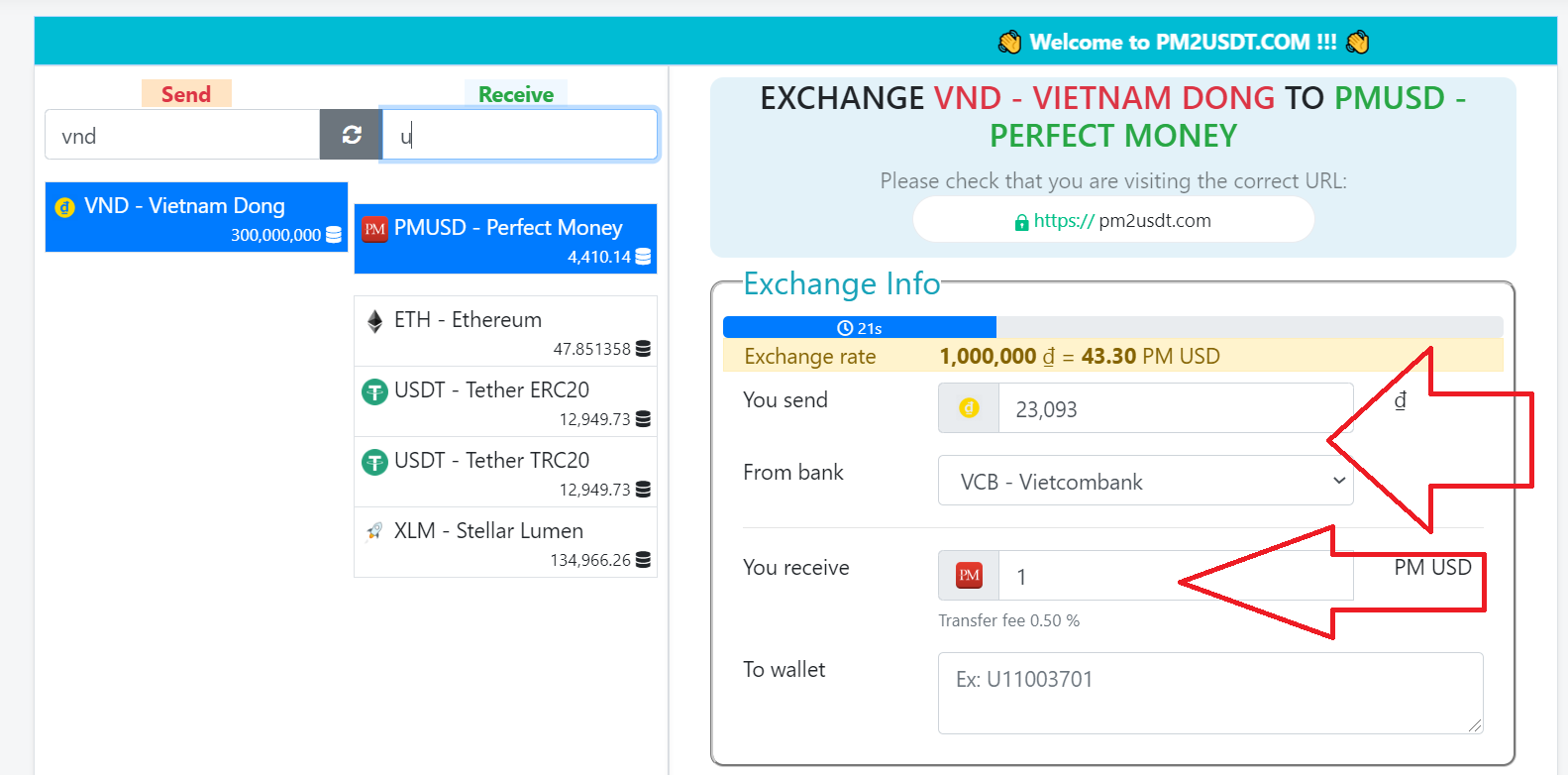Click the You send label
The height and width of the screenshot is (775, 1568).
pyautogui.click(x=784, y=400)
